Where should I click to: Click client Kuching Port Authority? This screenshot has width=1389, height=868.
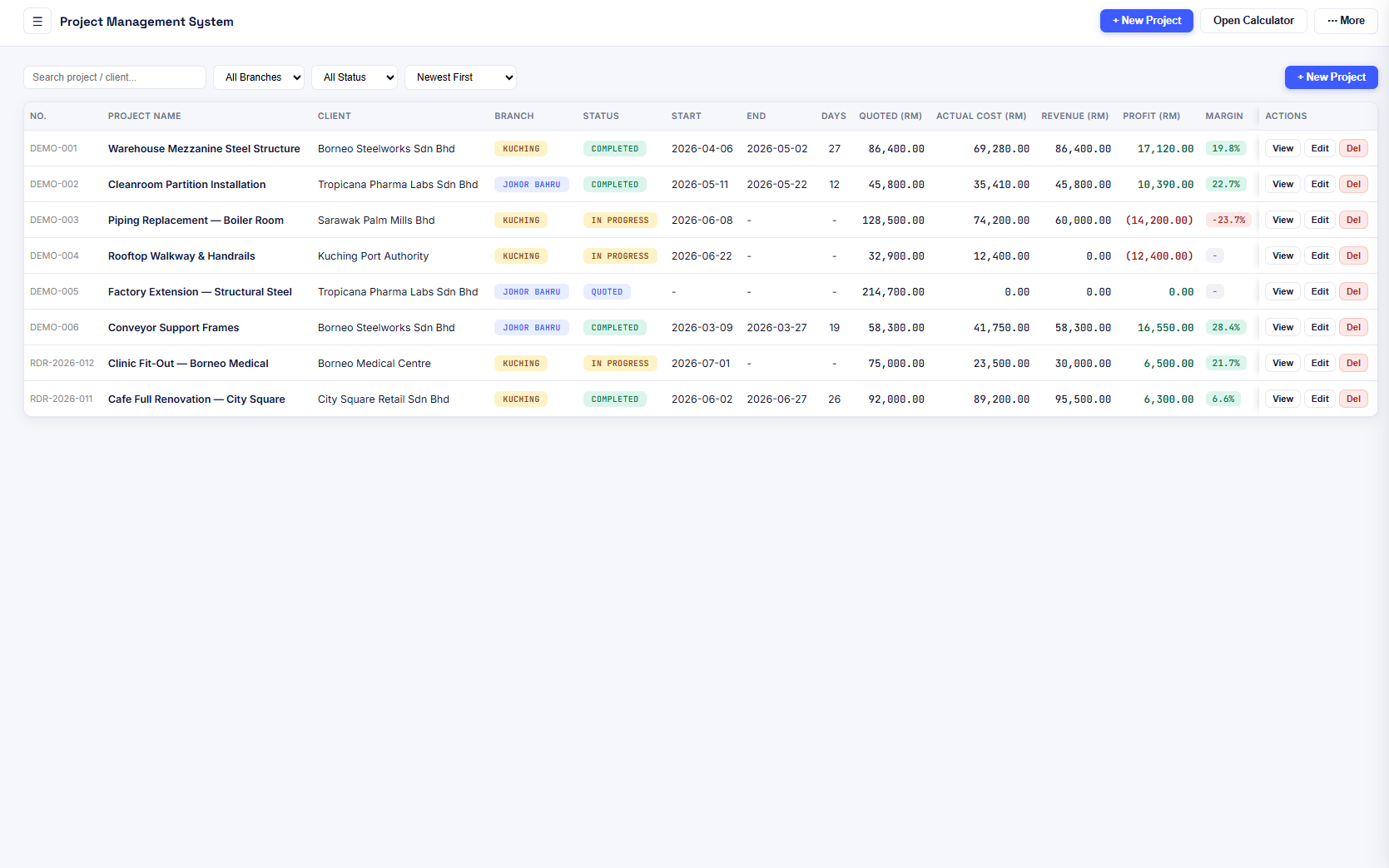pos(373,256)
